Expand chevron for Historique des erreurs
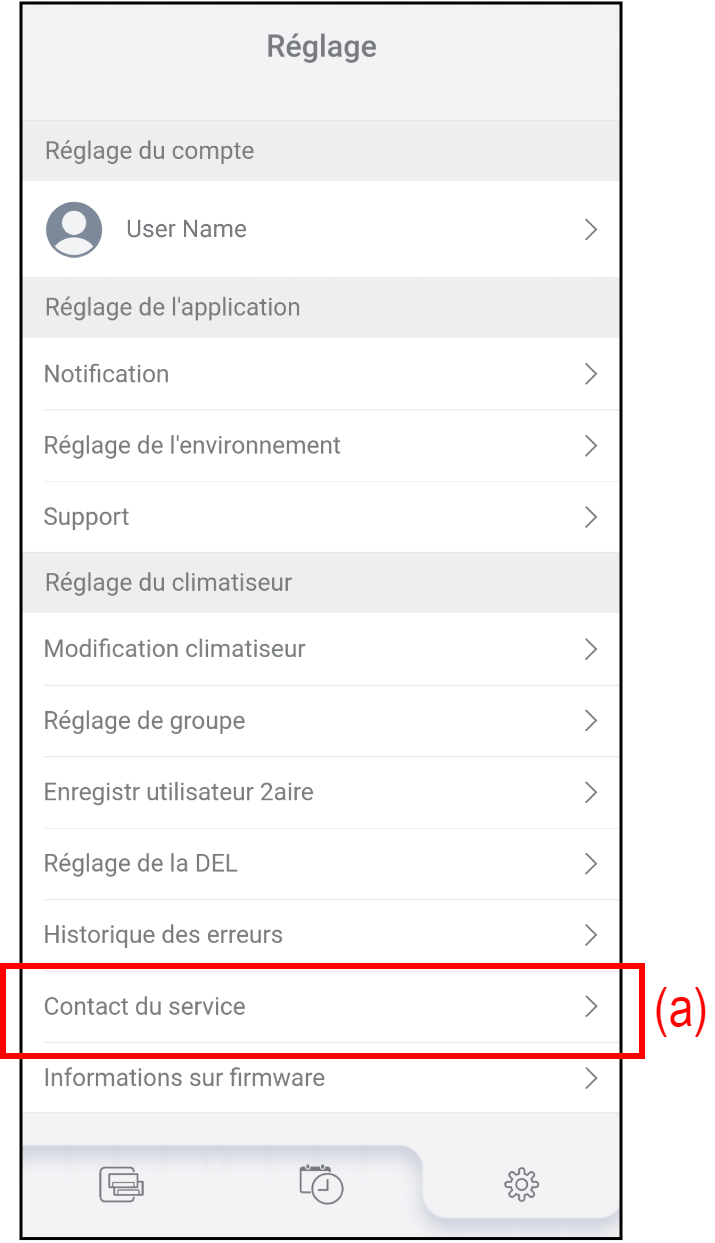715x1243 pixels. coord(591,935)
